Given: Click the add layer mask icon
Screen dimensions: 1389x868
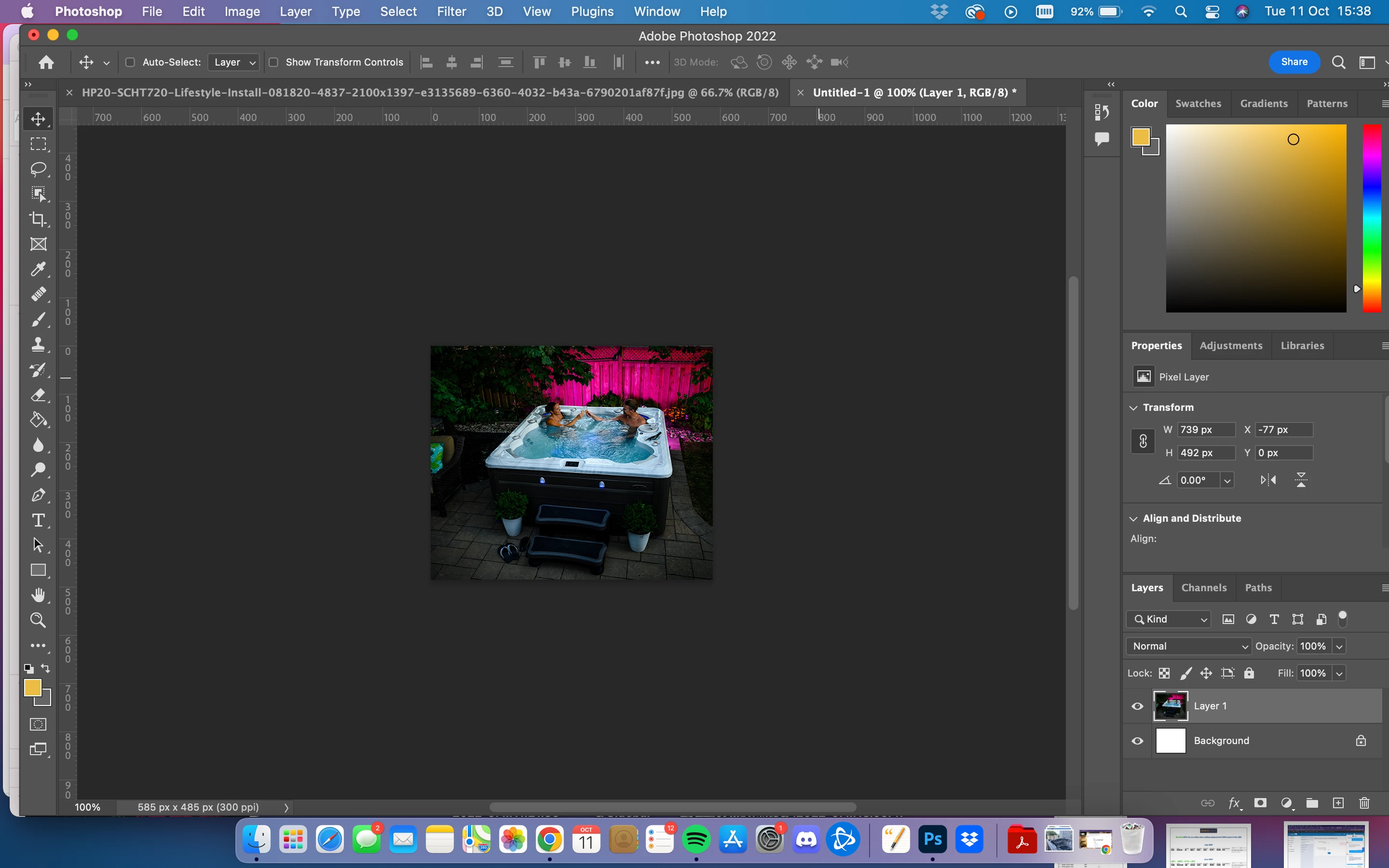Looking at the screenshot, I should 1260,803.
